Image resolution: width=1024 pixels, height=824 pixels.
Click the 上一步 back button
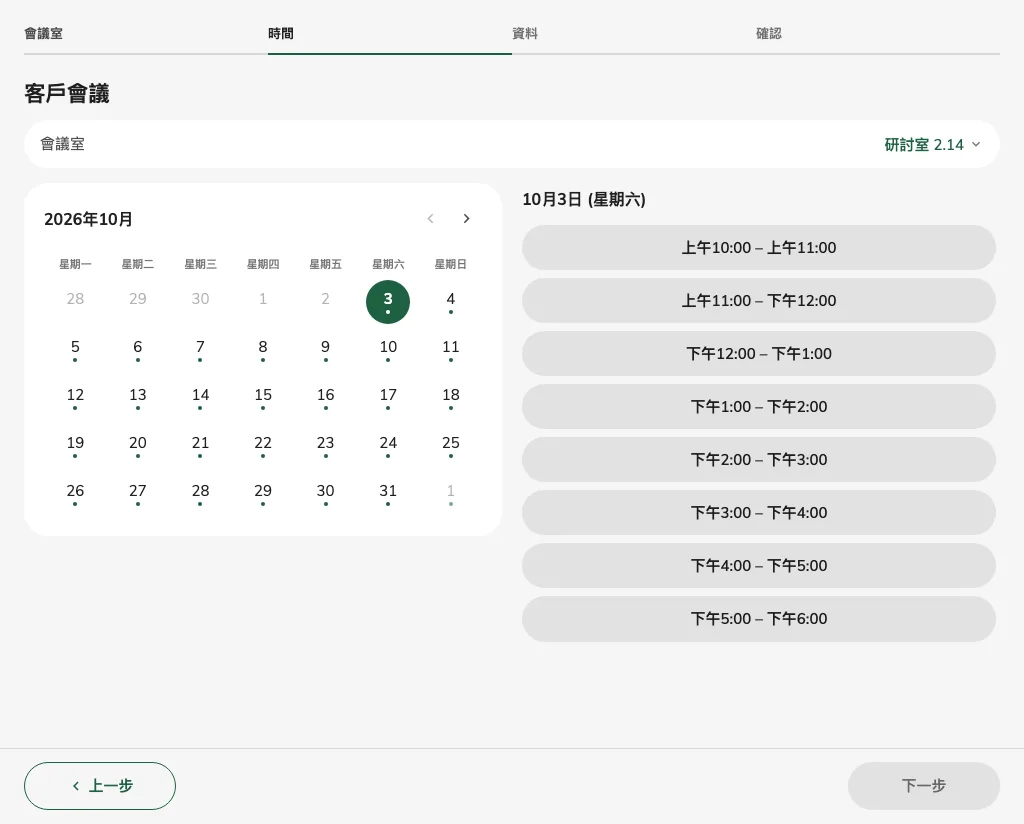100,786
